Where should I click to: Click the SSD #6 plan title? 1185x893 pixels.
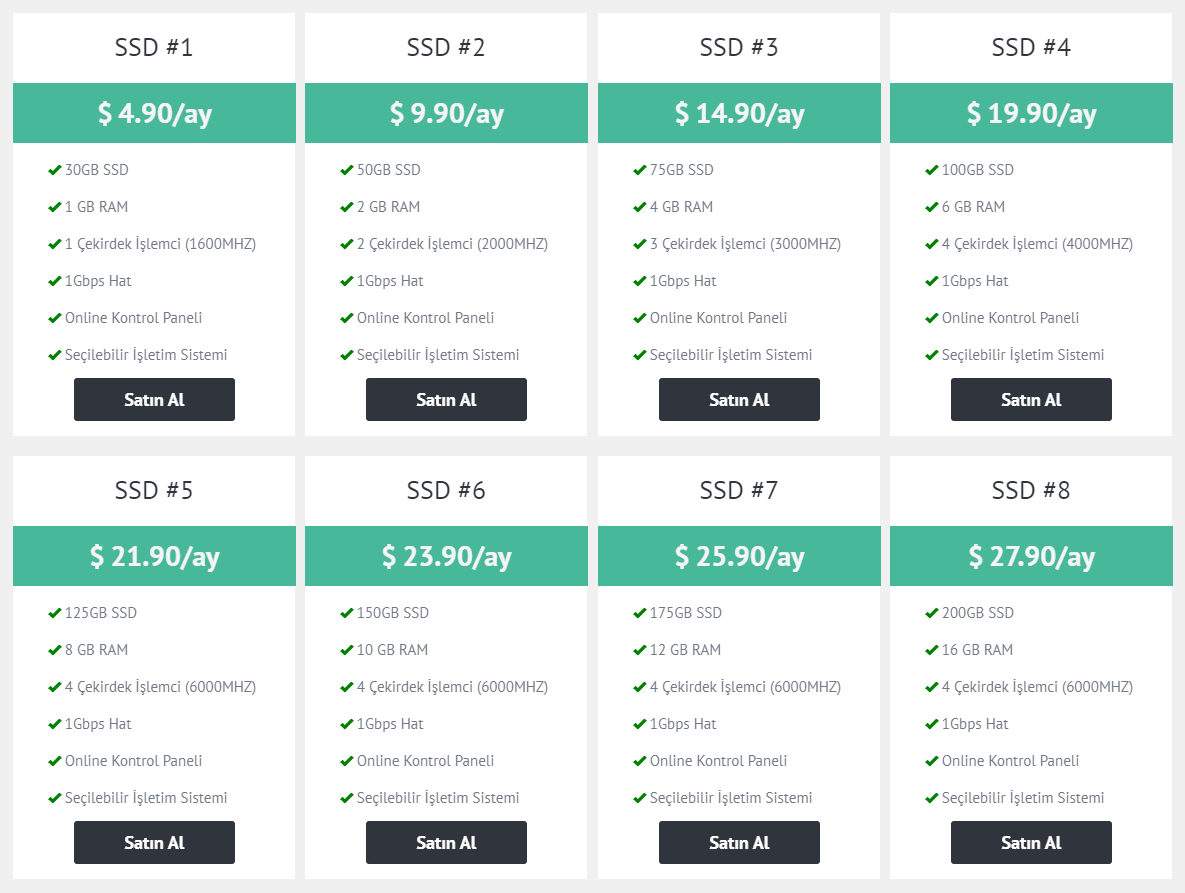click(446, 490)
